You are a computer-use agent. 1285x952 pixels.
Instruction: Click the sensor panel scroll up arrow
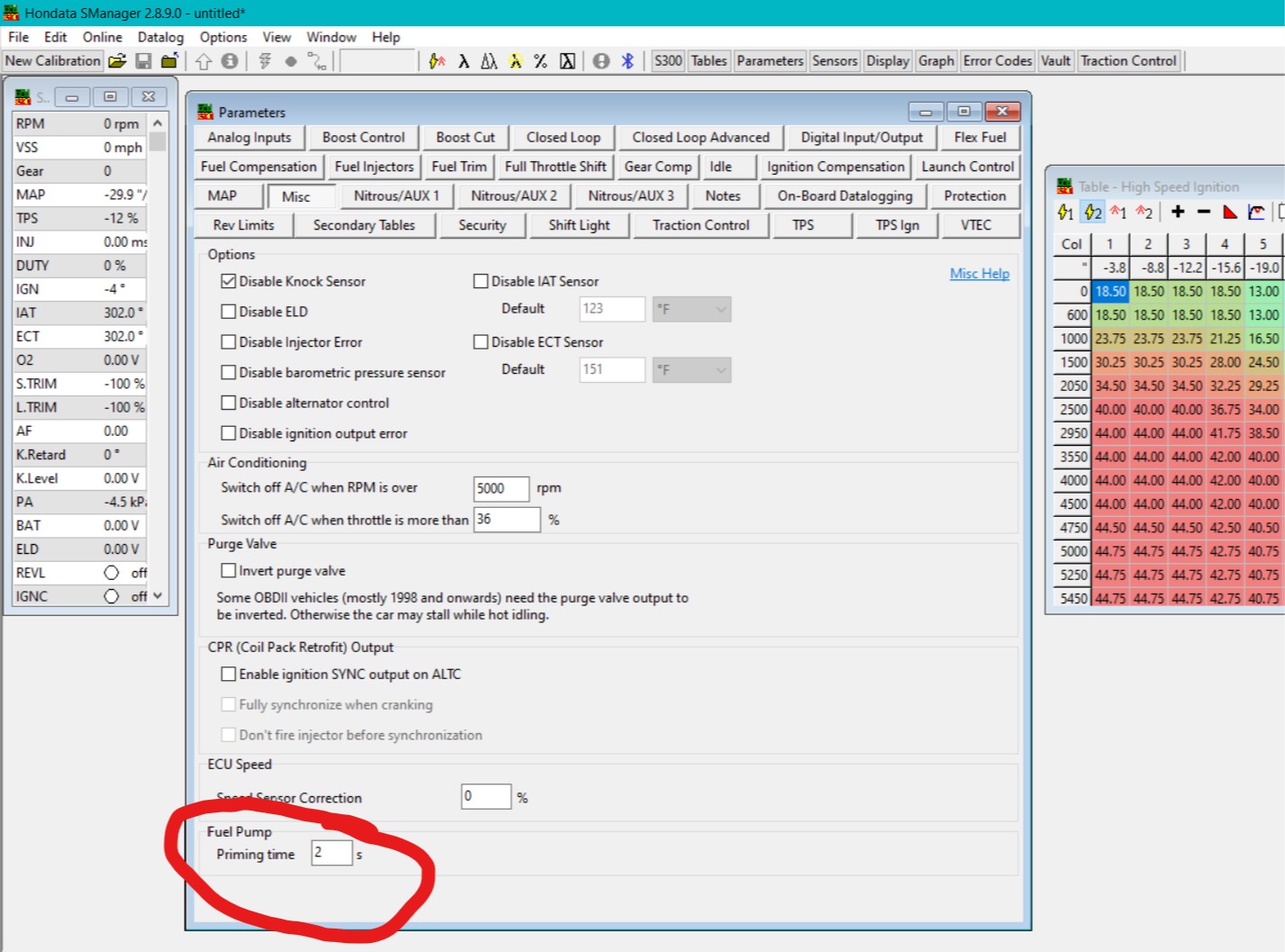click(x=158, y=122)
